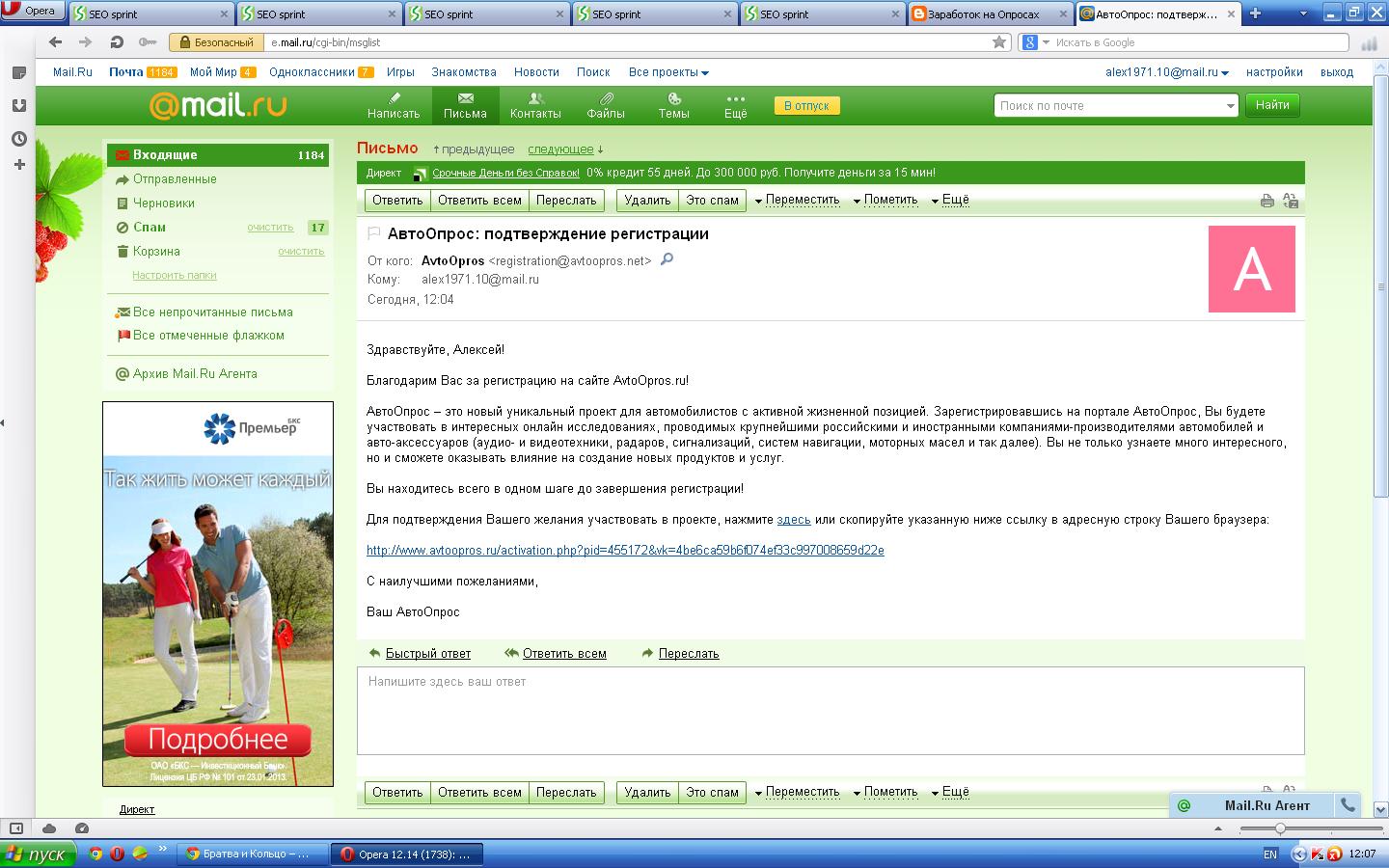Viewport: 1389px width, 868px height.
Task: Go to Игры in the top navigation
Action: 400,72
